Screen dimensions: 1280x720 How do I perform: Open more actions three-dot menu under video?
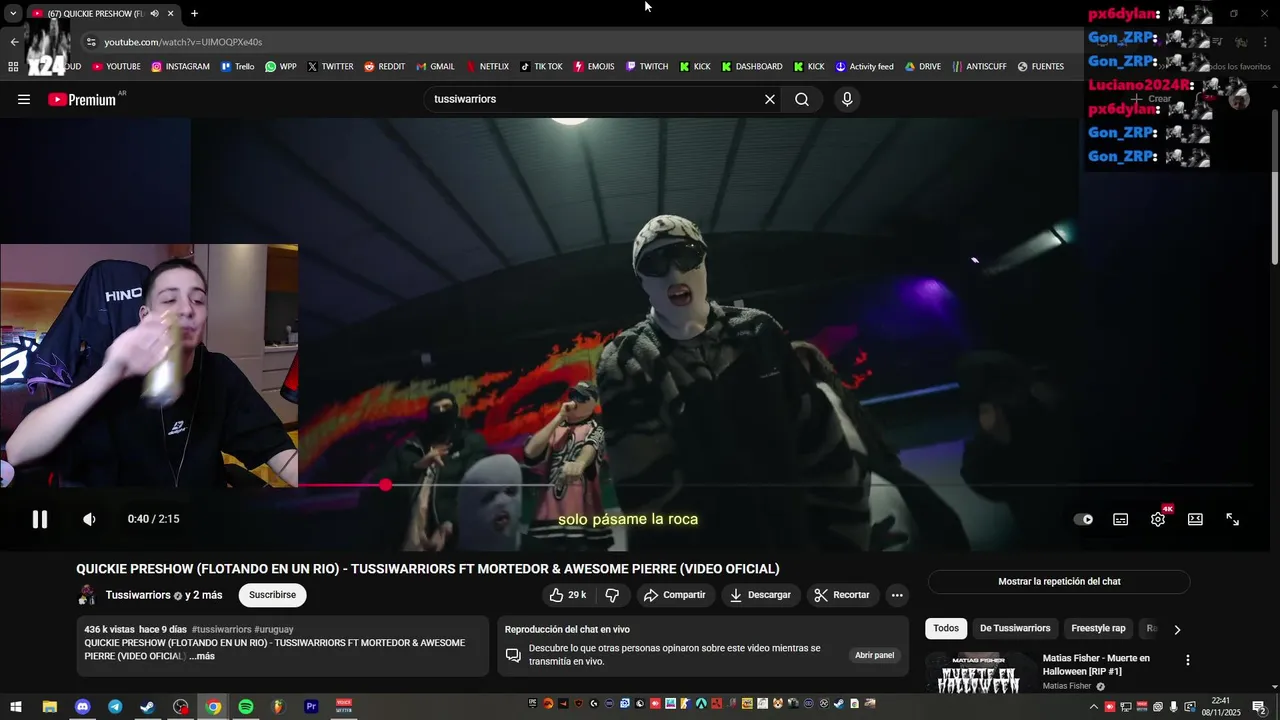coord(897,595)
